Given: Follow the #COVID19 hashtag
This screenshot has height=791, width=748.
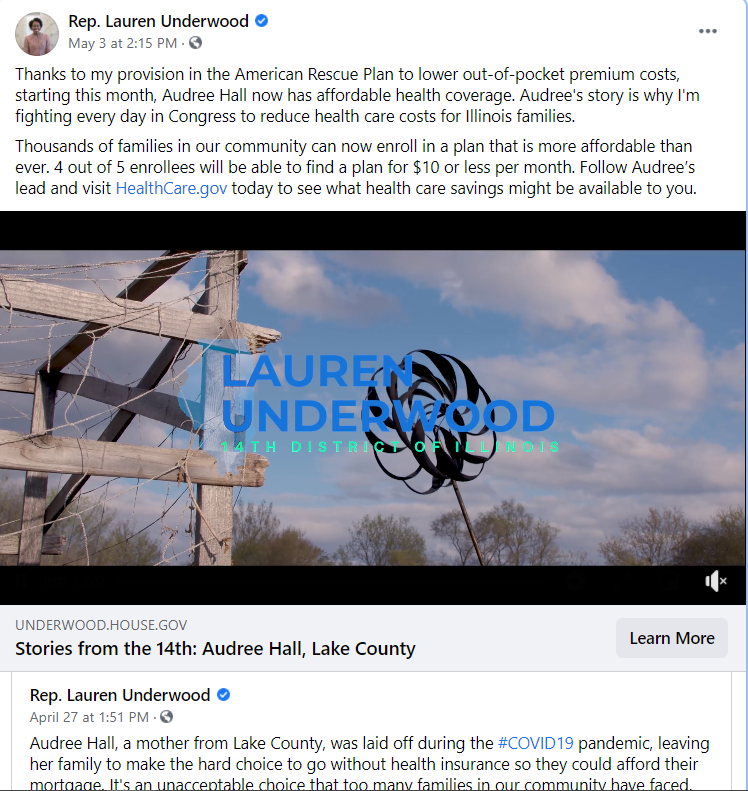Looking at the screenshot, I should pyautogui.click(x=536, y=743).
